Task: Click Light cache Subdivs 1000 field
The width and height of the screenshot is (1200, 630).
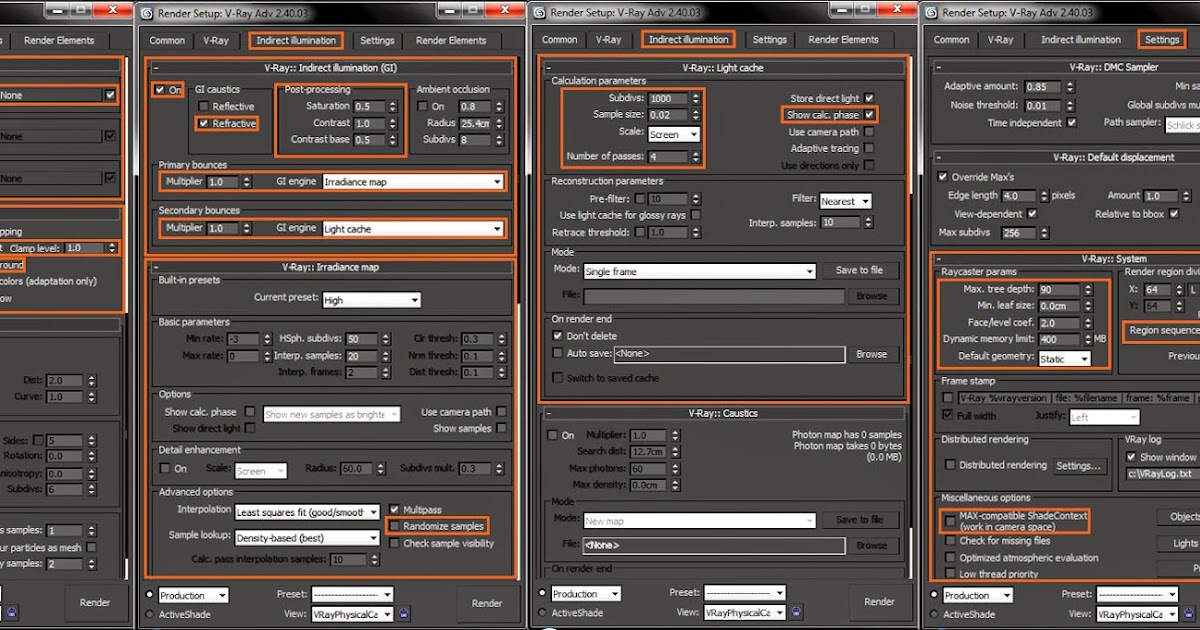Action: pyautogui.click(x=666, y=99)
